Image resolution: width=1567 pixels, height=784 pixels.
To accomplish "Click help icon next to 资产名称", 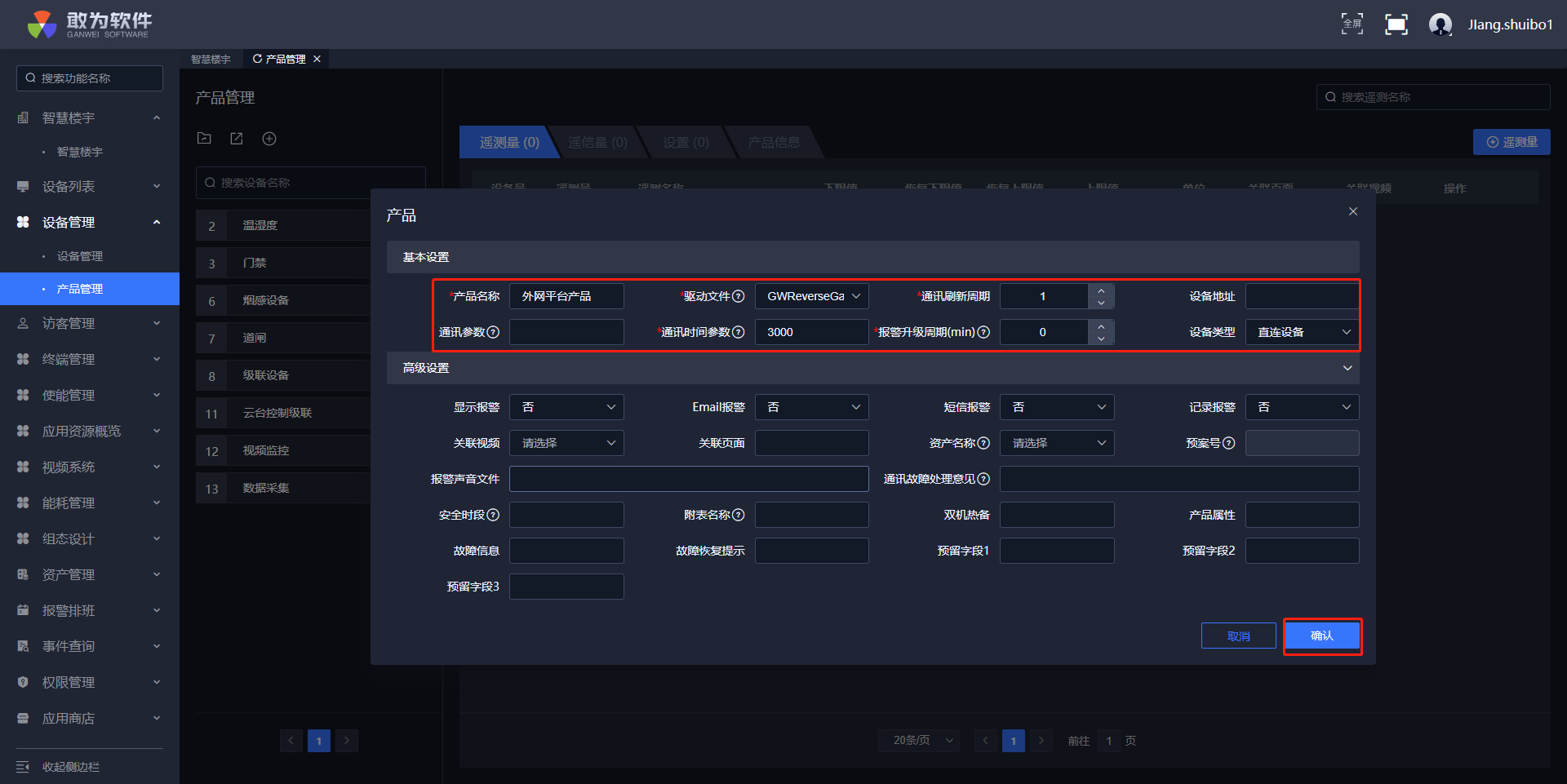I will [x=983, y=443].
